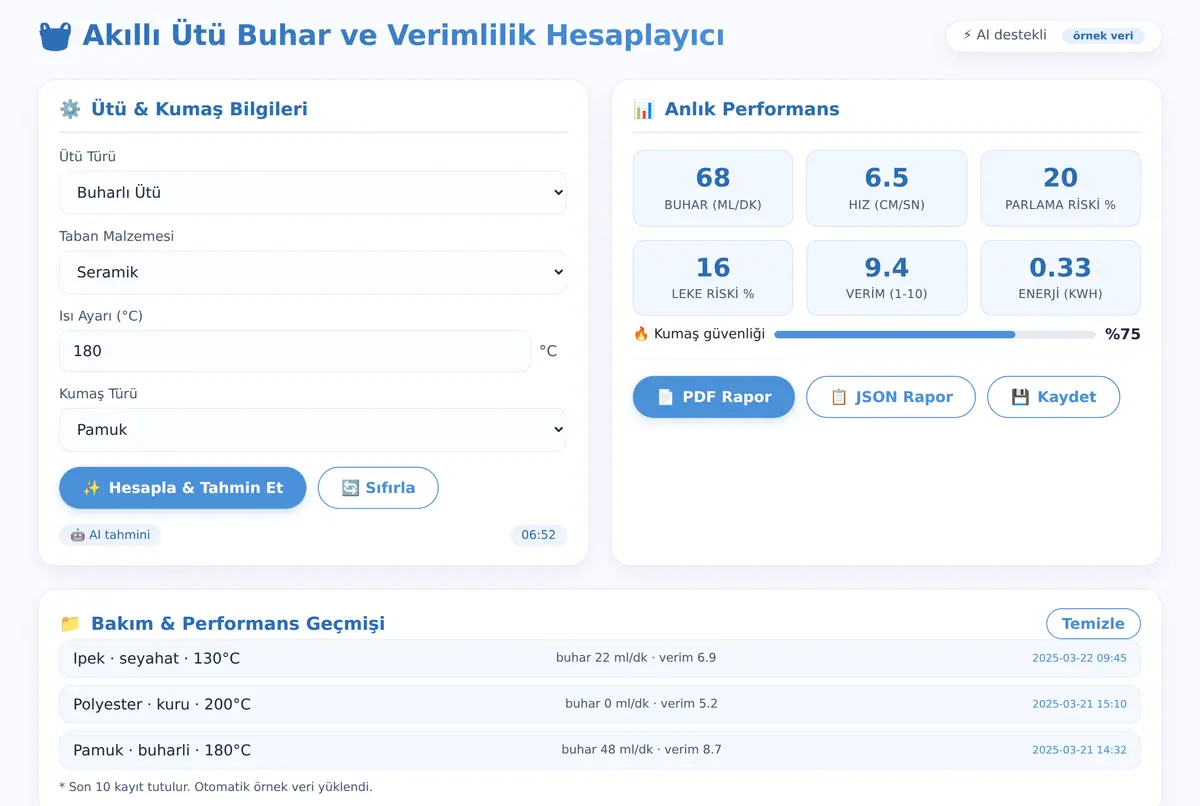1200x806 pixels.
Task: Click the 2025-03-21 14:32 timestamp
Action: coord(1079,750)
